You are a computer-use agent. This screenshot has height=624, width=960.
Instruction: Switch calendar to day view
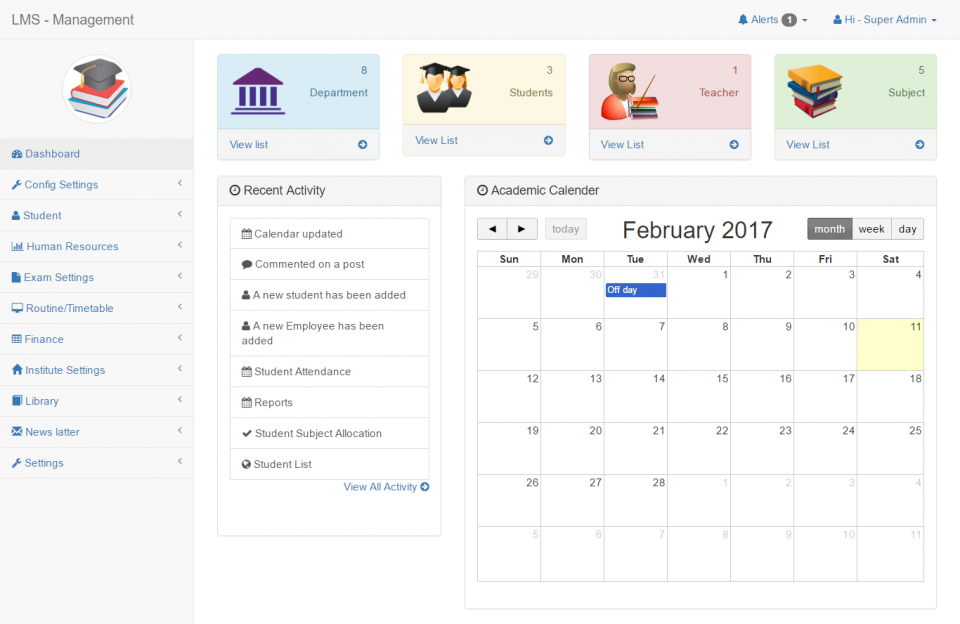(x=907, y=229)
